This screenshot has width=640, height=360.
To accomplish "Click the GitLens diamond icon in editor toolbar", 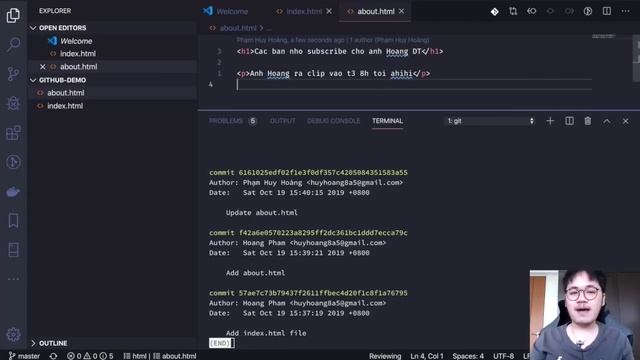I will [x=494, y=11].
